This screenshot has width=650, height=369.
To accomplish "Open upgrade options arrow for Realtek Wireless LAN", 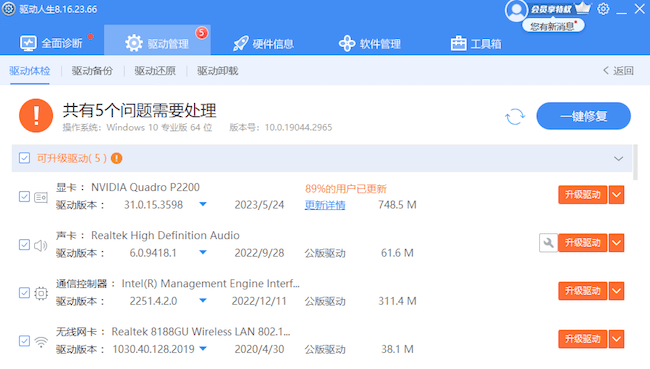I will pyautogui.click(x=616, y=339).
